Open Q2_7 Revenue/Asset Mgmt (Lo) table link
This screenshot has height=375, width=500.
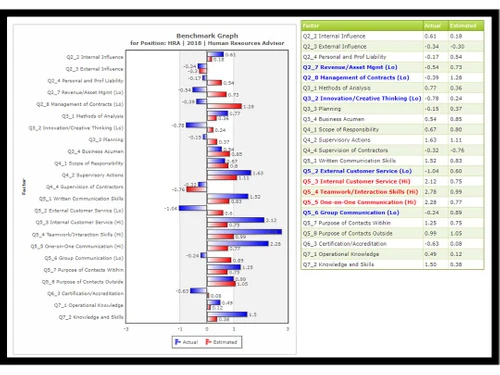click(350, 67)
